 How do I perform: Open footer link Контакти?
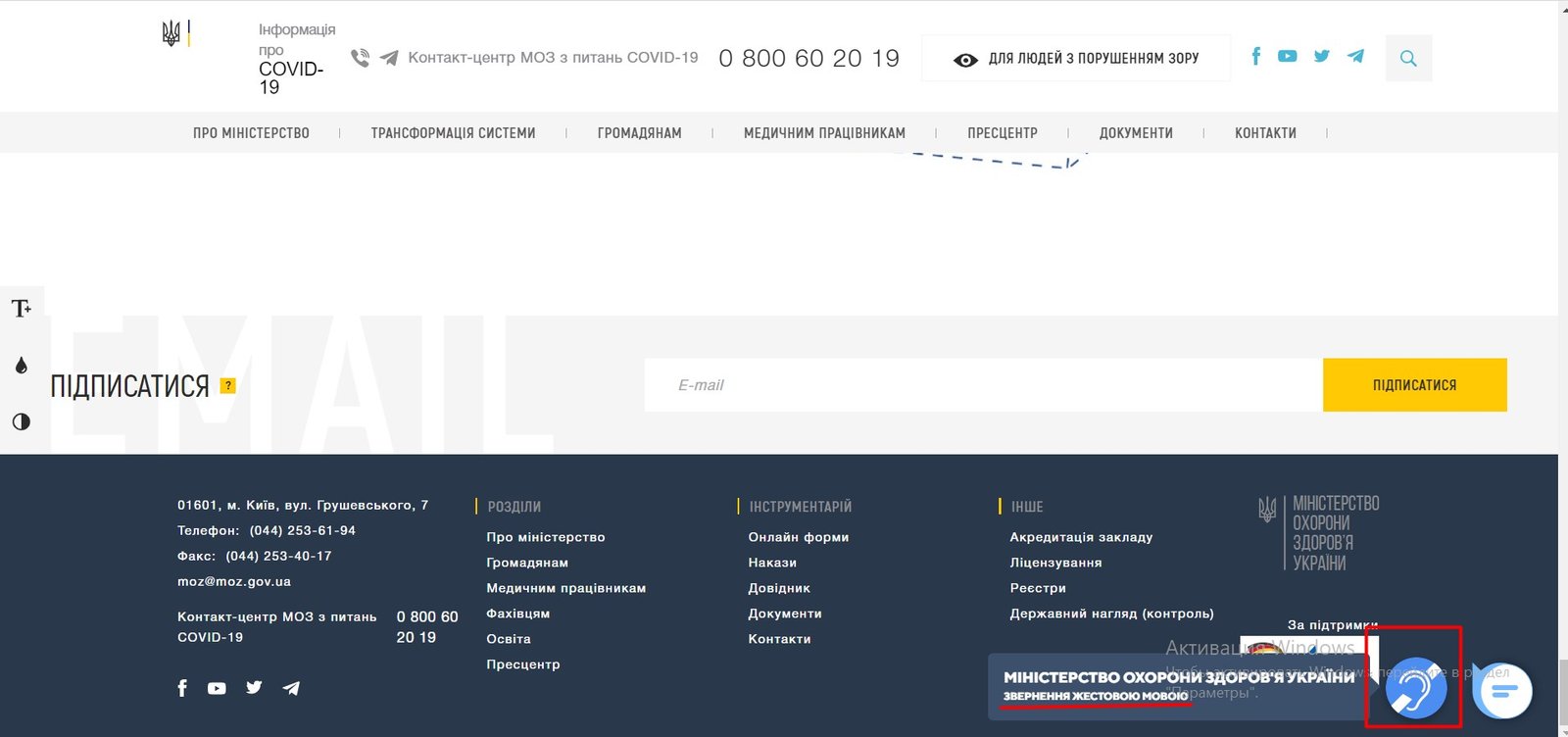tap(779, 639)
